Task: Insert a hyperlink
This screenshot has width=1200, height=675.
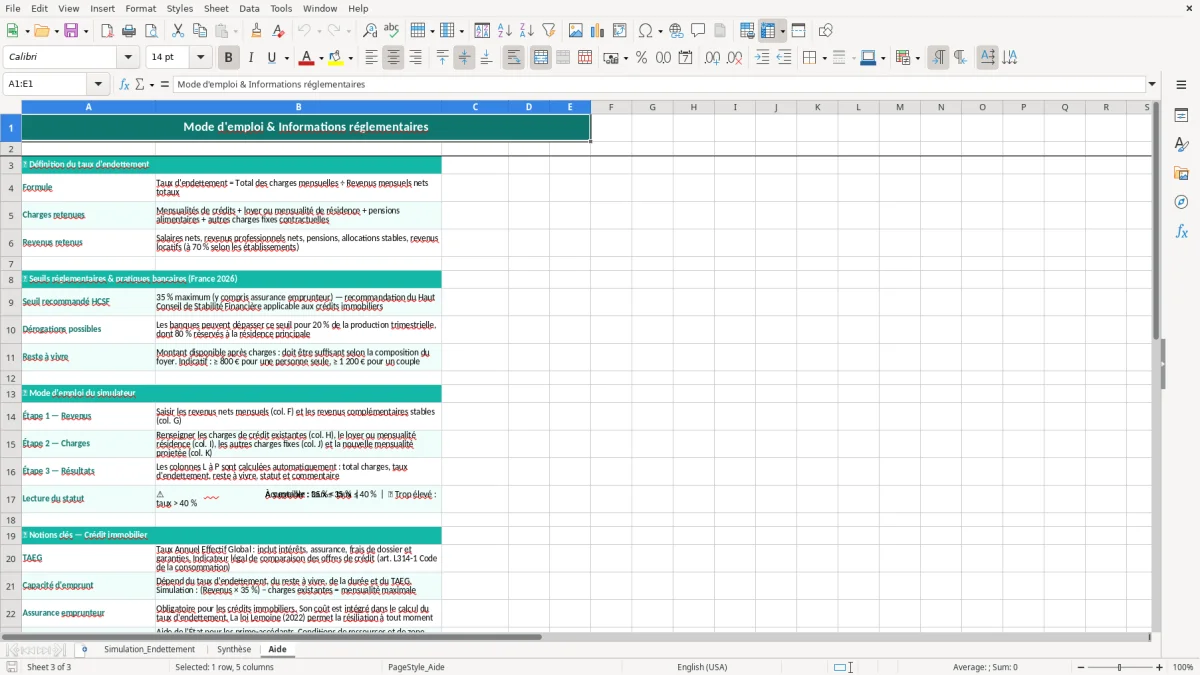Action: (676, 31)
